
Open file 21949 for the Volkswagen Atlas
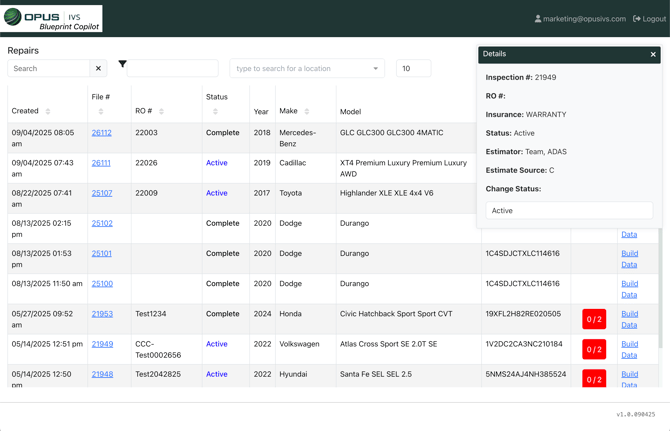coord(102,344)
